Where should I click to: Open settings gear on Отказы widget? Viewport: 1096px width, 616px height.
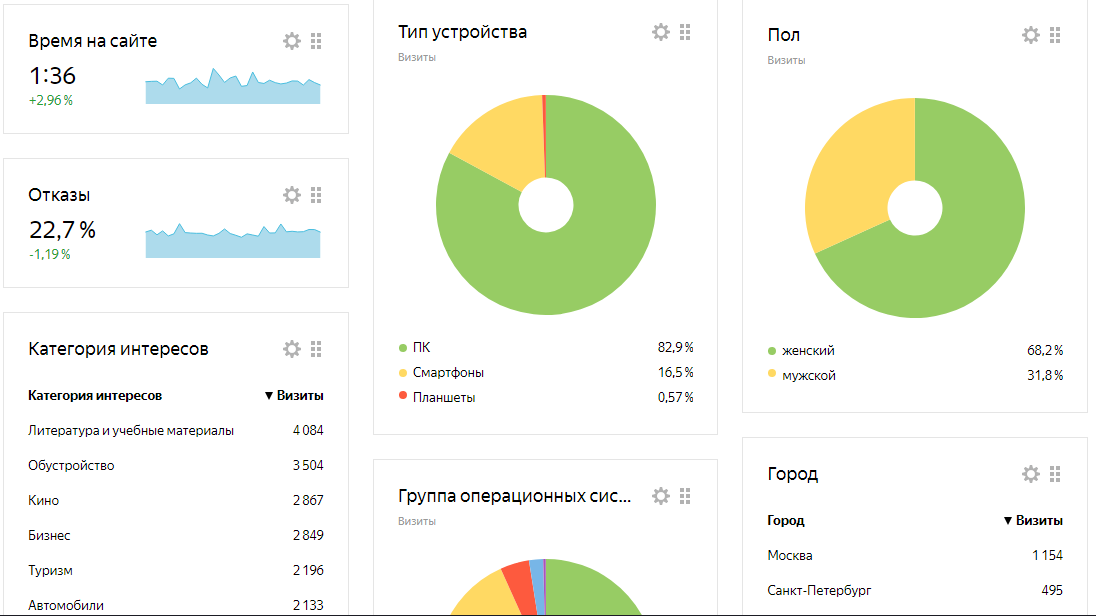(x=291, y=195)
